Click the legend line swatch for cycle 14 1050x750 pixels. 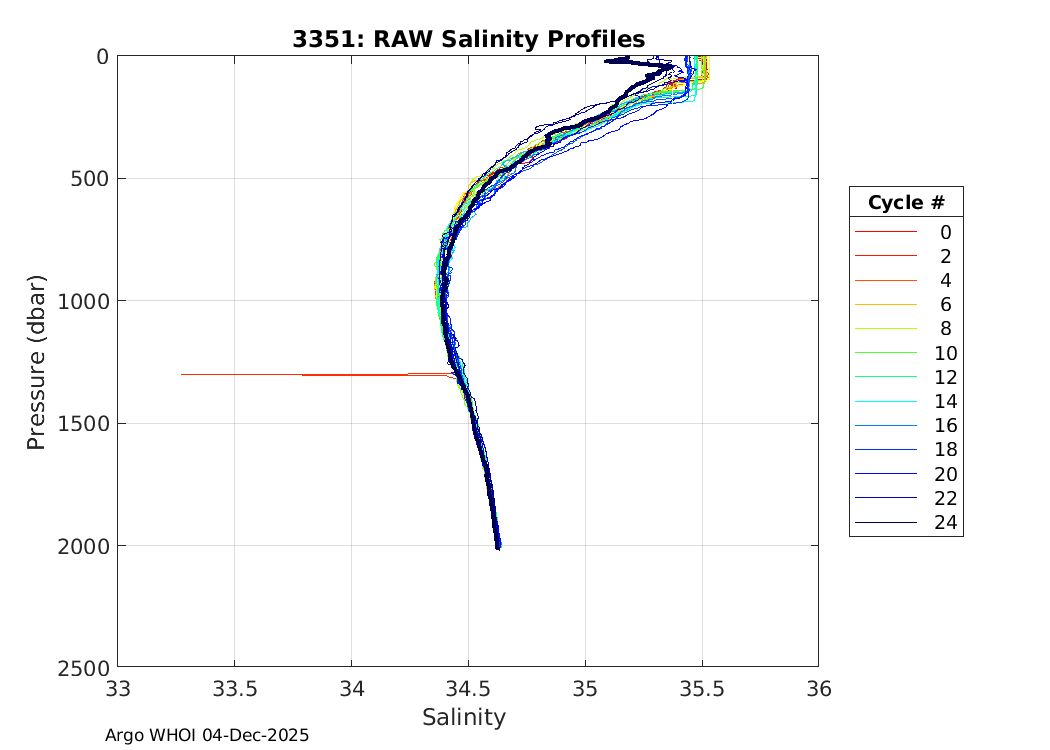[885, 402]
